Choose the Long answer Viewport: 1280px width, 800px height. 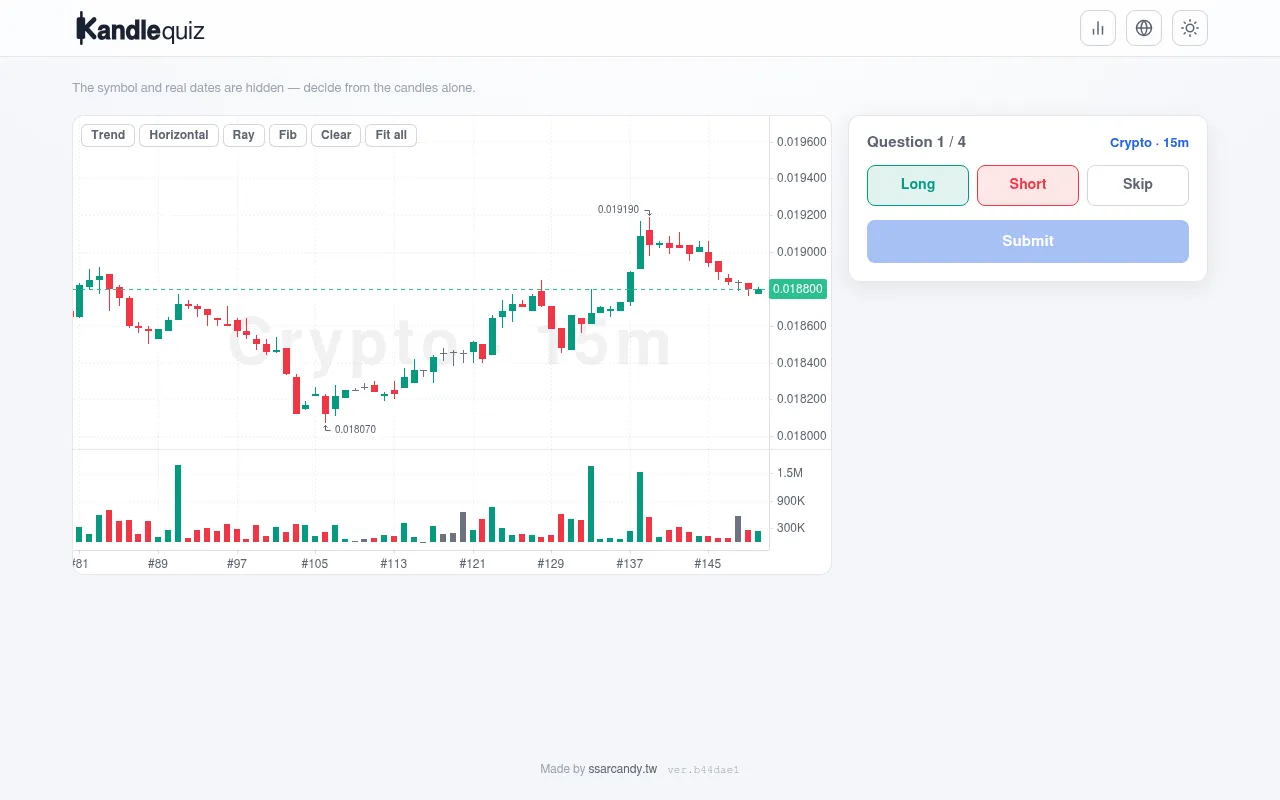918,185
